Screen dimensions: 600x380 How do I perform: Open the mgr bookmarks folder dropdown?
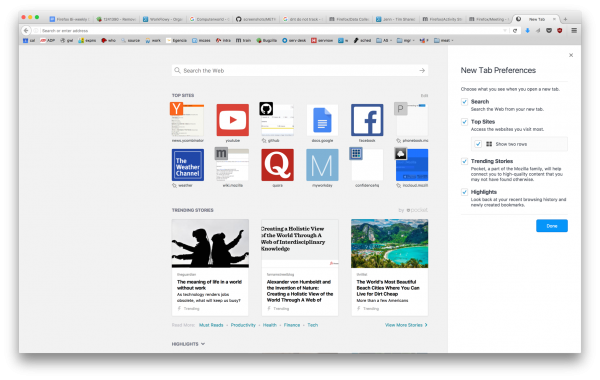[x=406, y=40]
